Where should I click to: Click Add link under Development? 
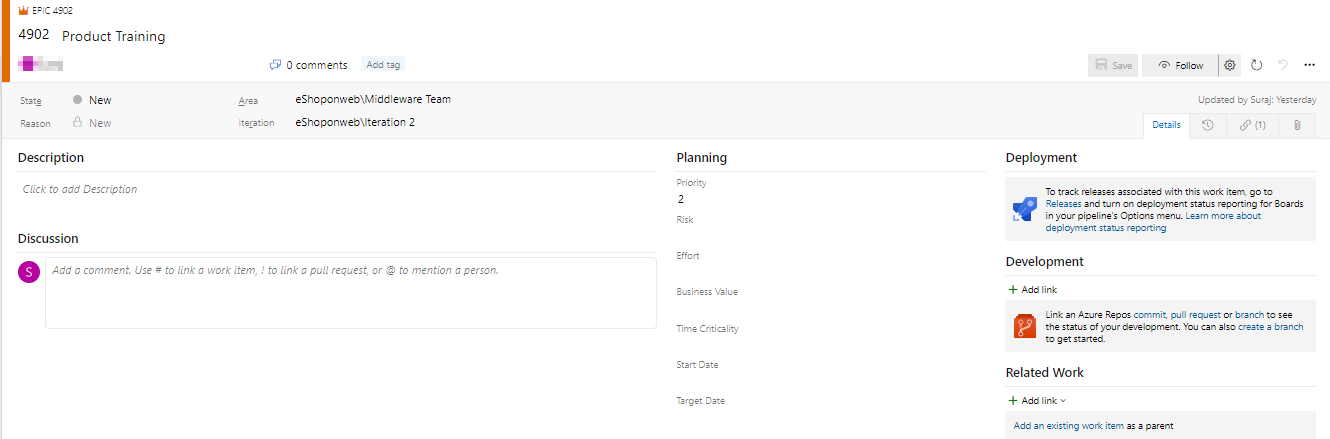click(1033, 290)
